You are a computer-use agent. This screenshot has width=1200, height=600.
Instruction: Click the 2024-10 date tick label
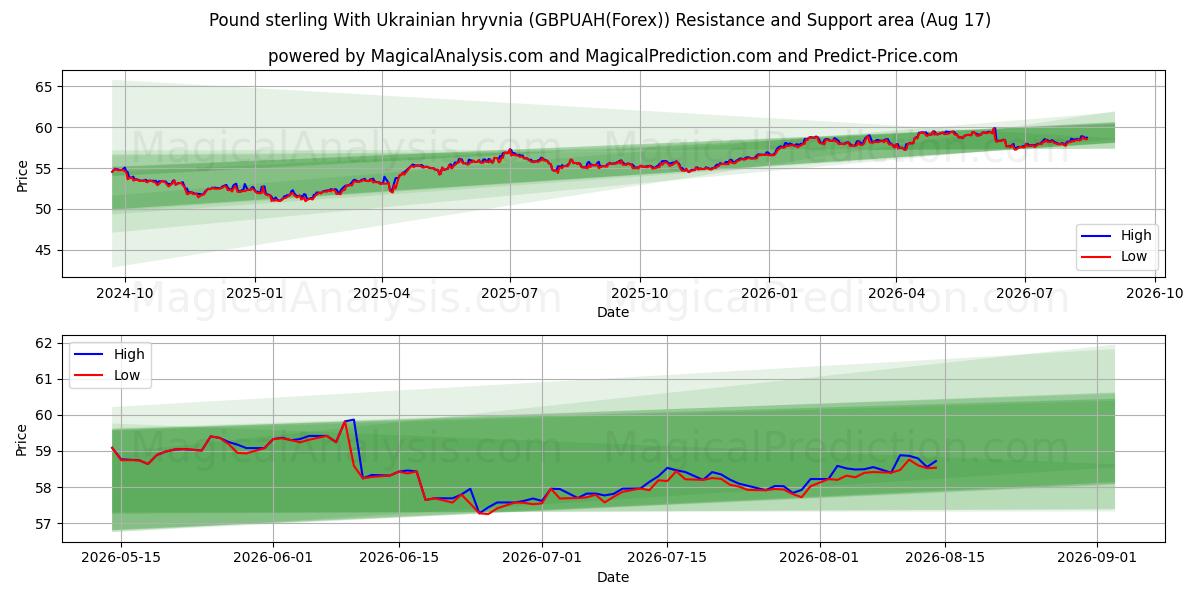[126, 295]
